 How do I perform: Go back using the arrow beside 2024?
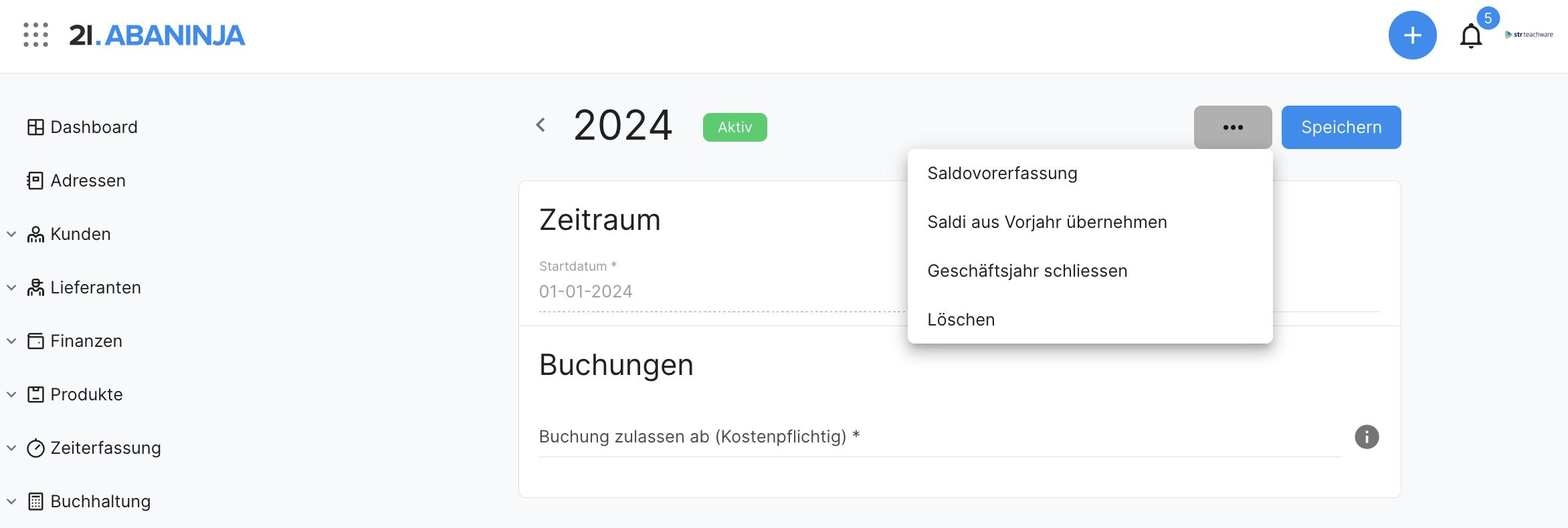pyautogui.click(x=541, y=125)
